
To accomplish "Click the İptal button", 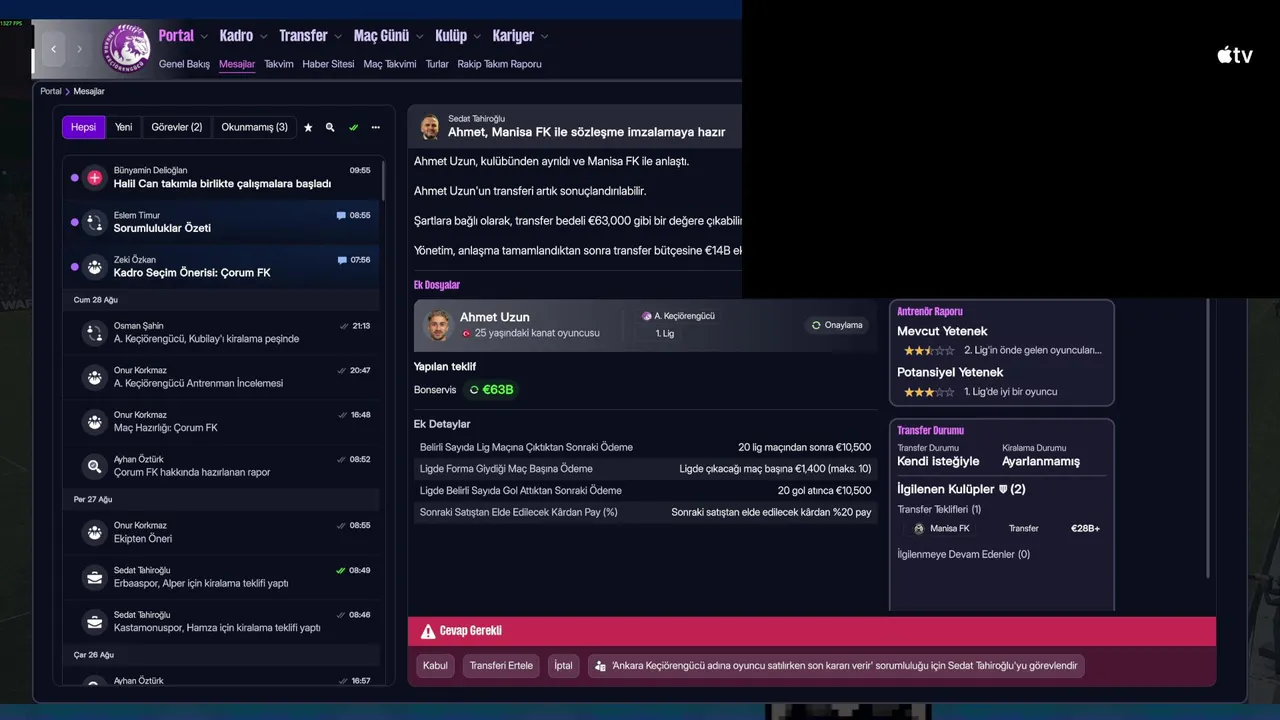I will (x=564, y=665).
